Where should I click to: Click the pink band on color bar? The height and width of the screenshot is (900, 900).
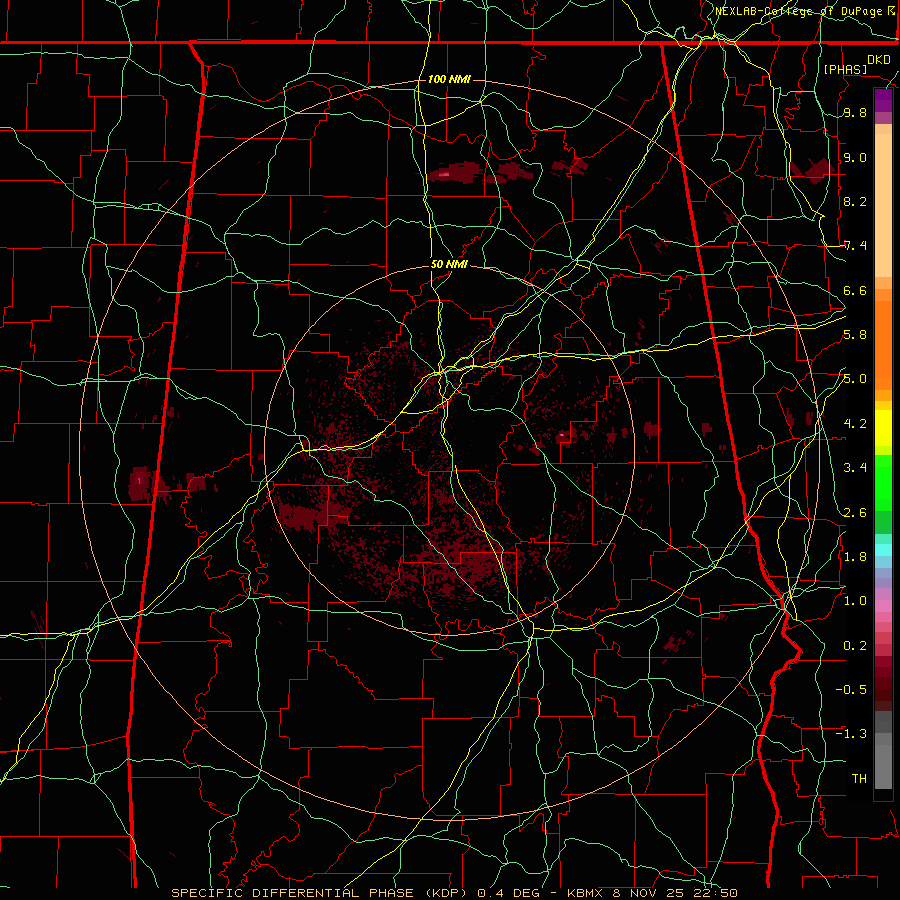pyautogui.click(x=883, y=606)
